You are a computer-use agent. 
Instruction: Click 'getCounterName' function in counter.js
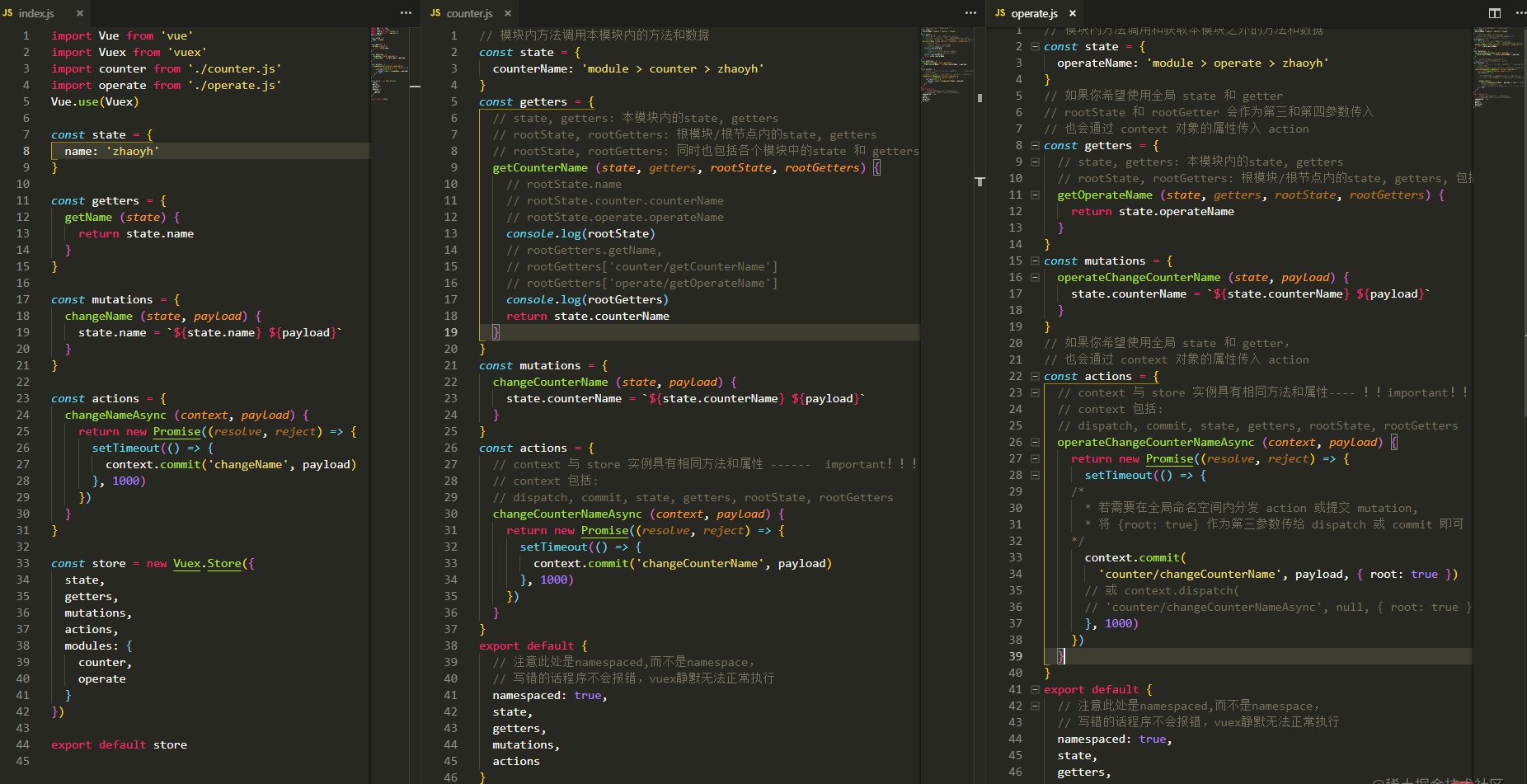click(x=540, y=167)
